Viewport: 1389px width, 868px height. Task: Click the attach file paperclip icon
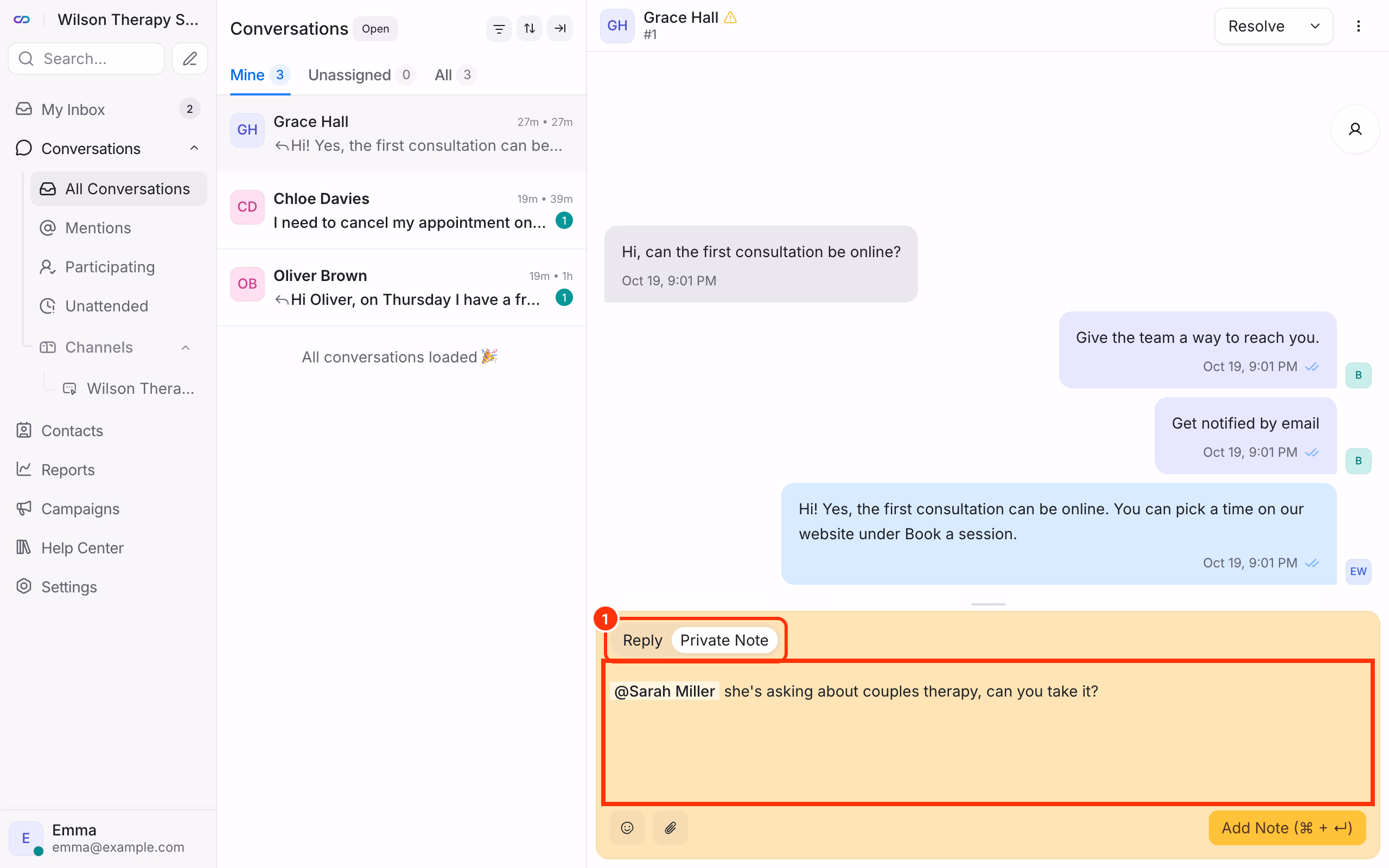coord(671,827)
